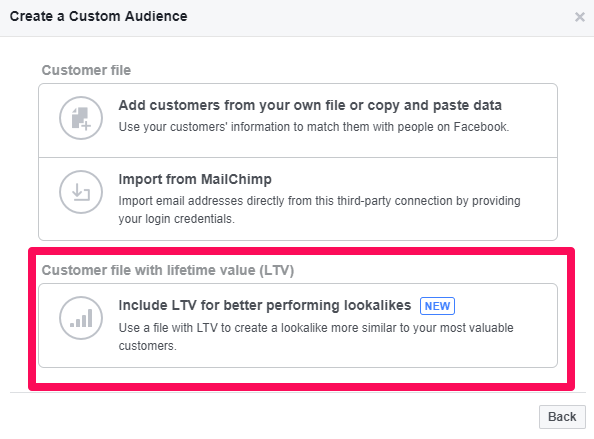Select Add customers from your own file
This screenshot has height=439, width=594.
[310, 105]
